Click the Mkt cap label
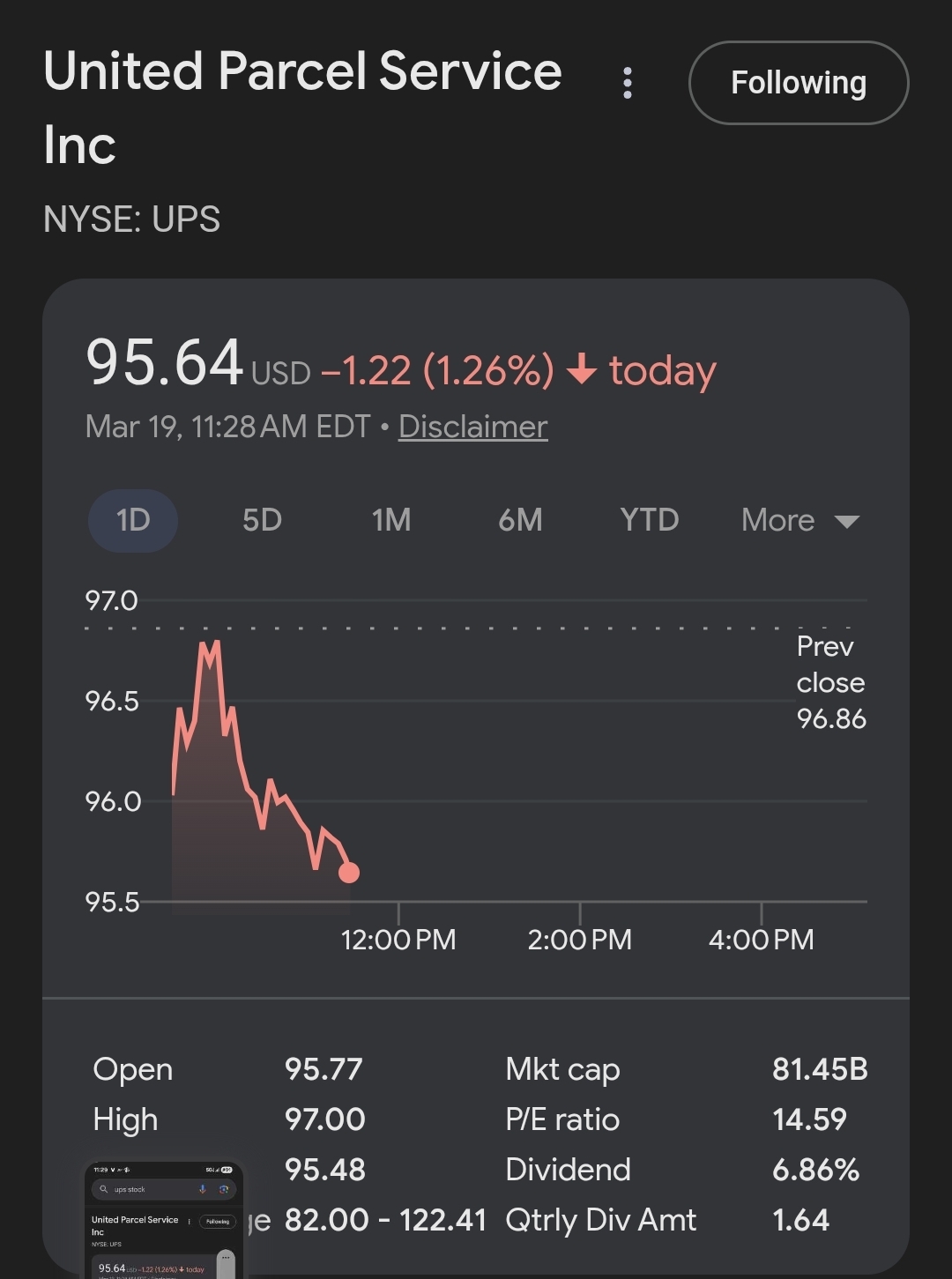 point(562,1069)
